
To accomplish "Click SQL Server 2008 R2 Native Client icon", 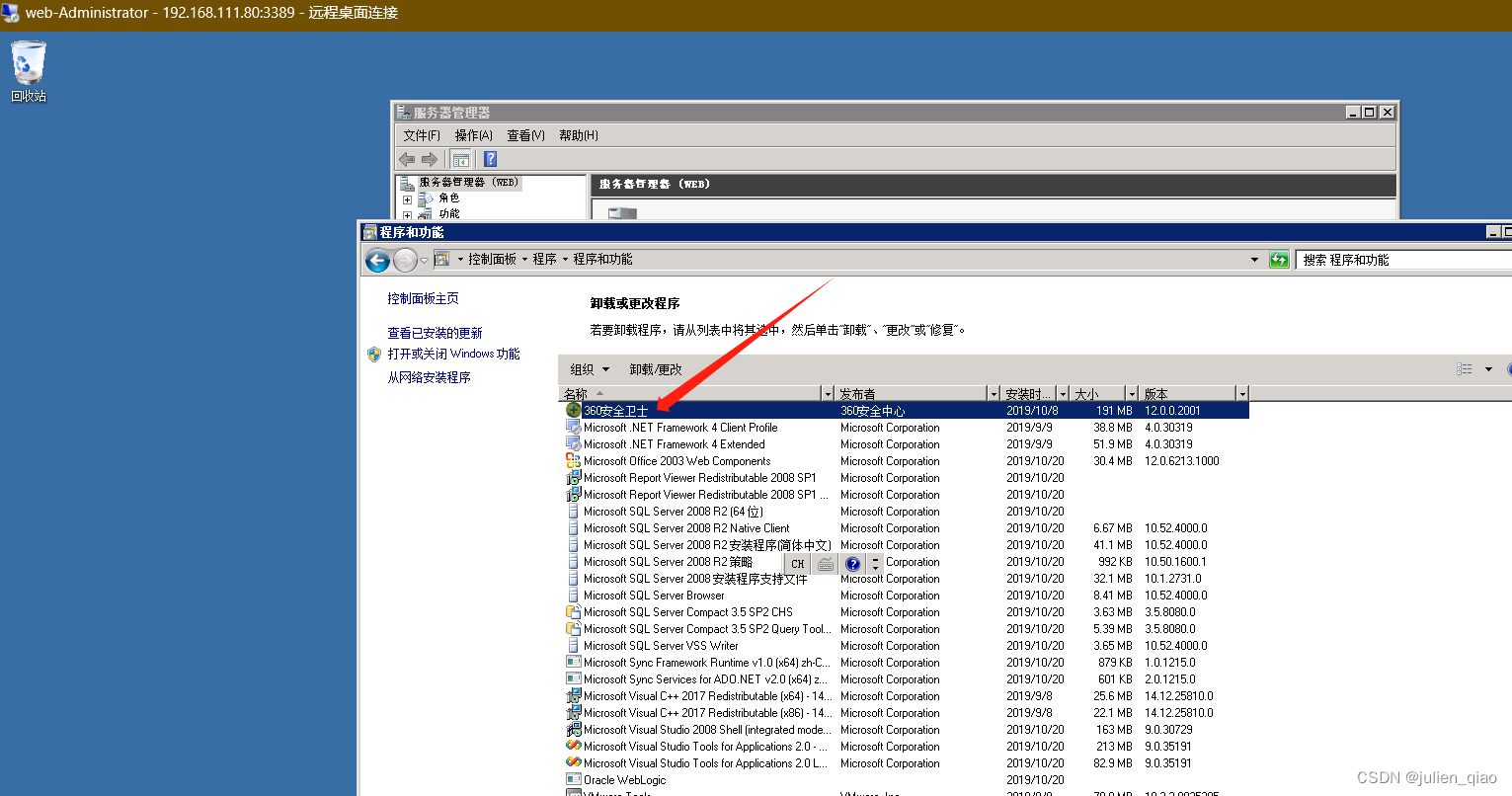I will [x=574, y=527].
